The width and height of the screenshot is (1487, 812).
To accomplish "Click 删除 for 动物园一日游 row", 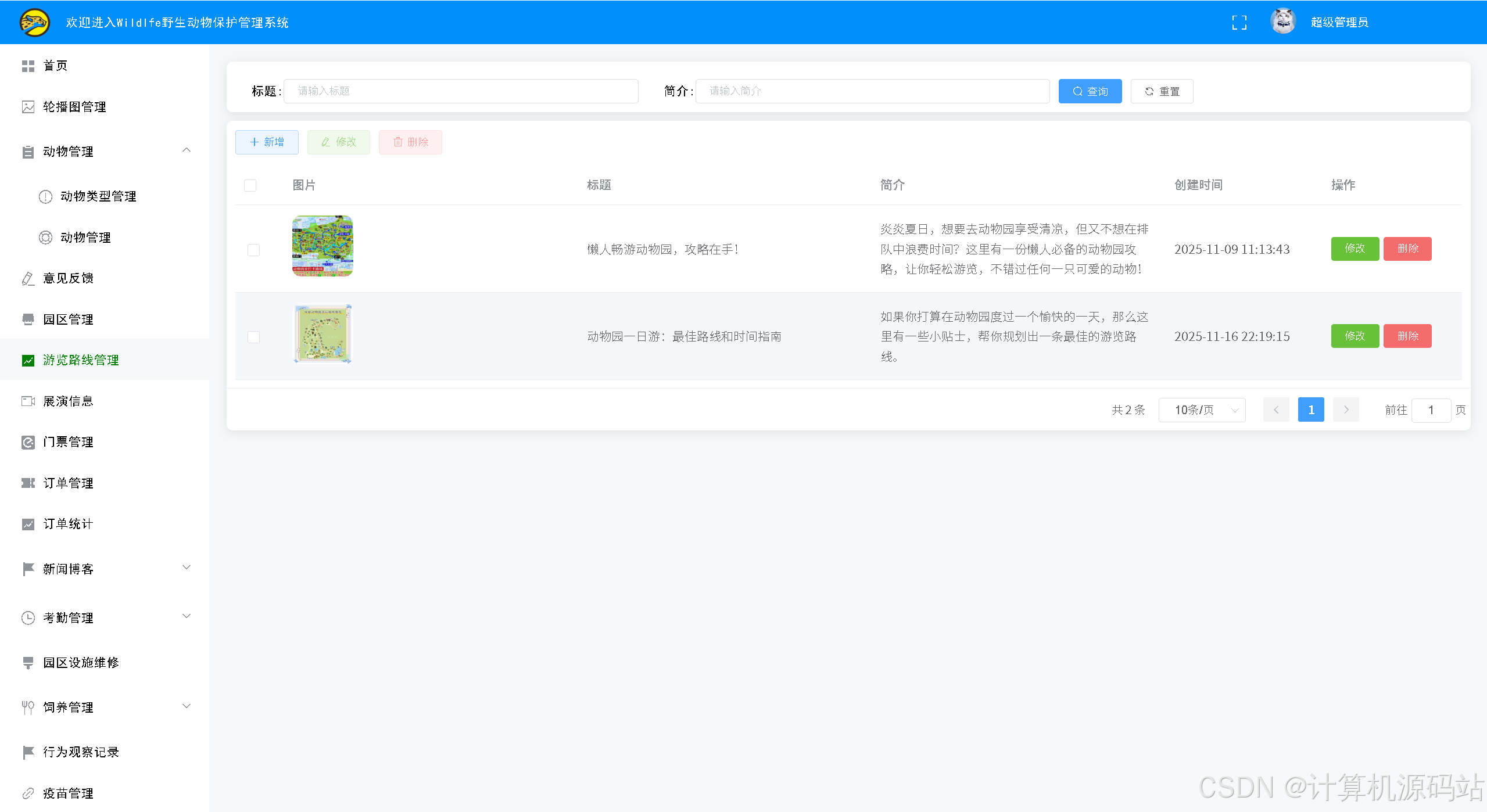I will [1407, 336].
